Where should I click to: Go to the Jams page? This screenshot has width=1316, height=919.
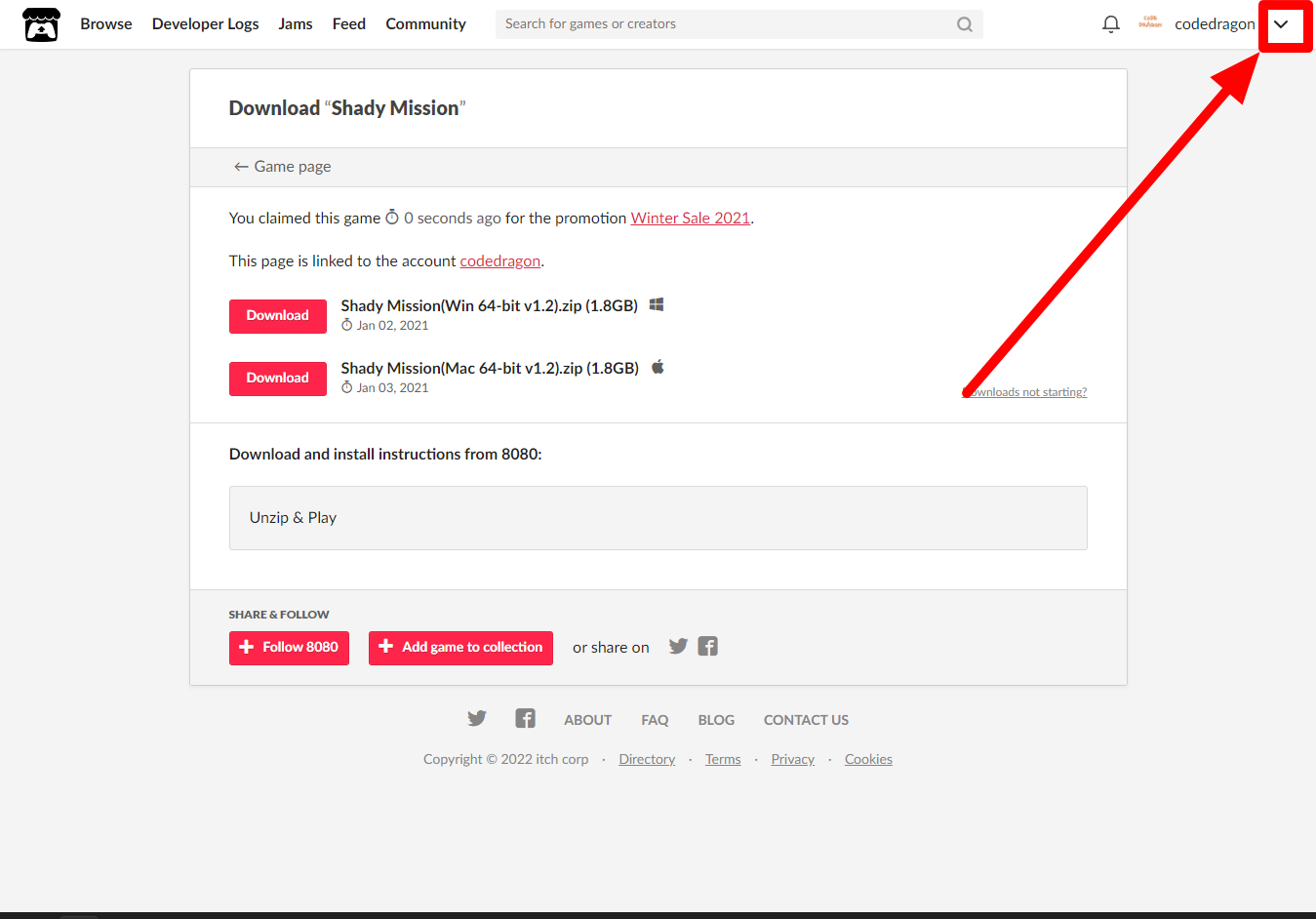coord(296,23)
